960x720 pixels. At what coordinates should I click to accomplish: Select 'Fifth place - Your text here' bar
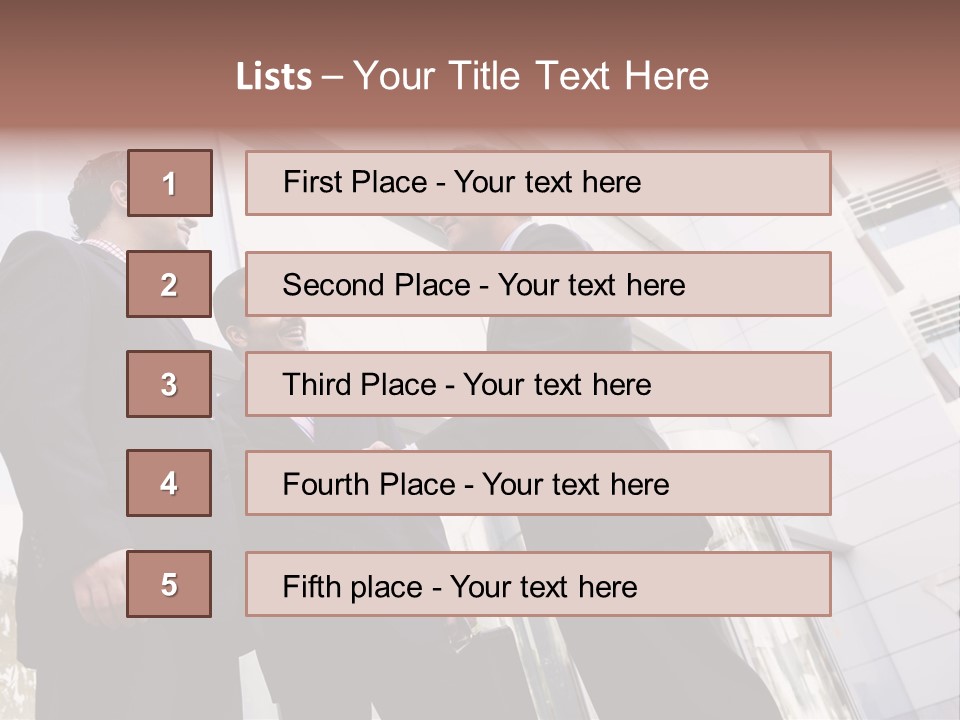[x=538, y=584]
